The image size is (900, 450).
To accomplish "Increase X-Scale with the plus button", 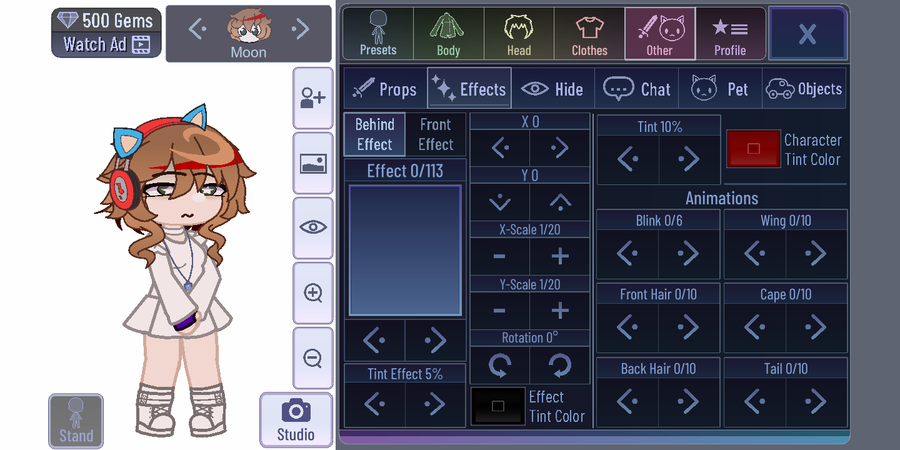I will (560, 256).
